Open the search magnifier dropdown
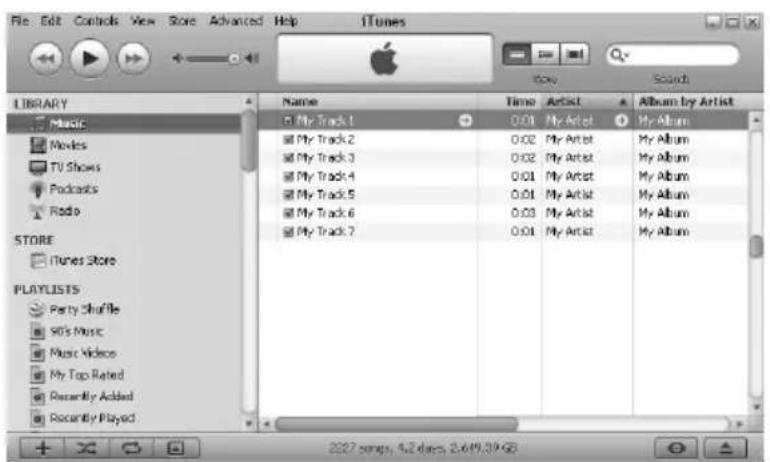Screen dimensions: 770x462 click(618, 54)
